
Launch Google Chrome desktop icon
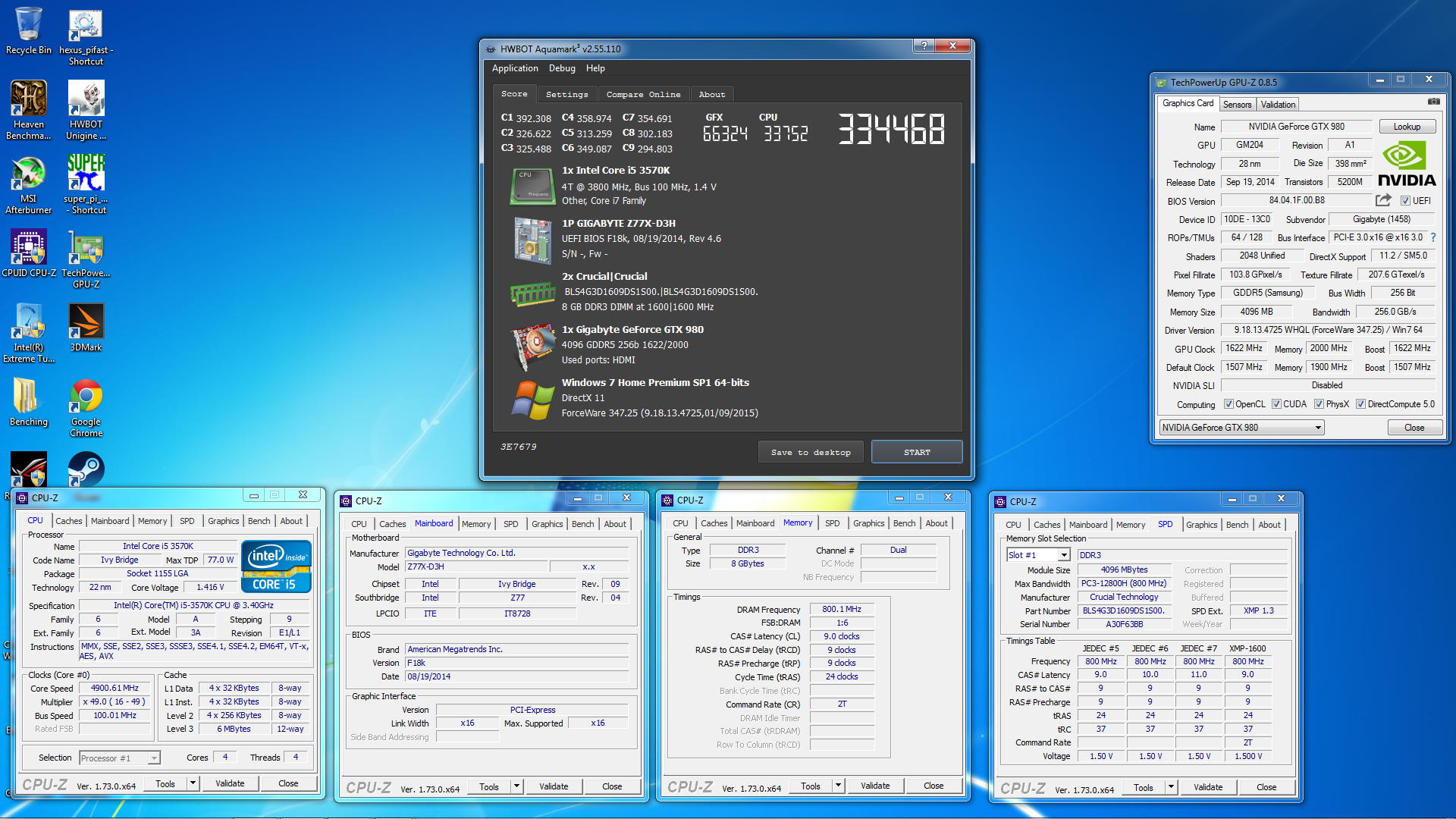[86, 407]
